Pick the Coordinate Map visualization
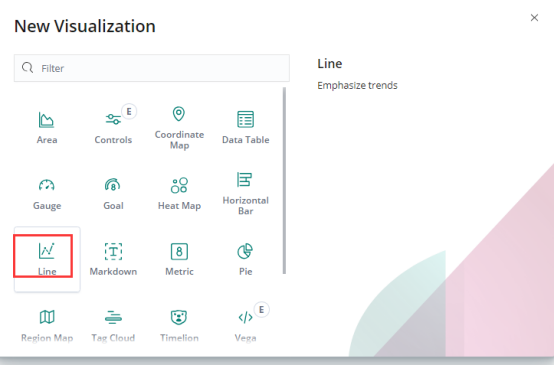The image size is (554, 366). click(x=179, y=128)
